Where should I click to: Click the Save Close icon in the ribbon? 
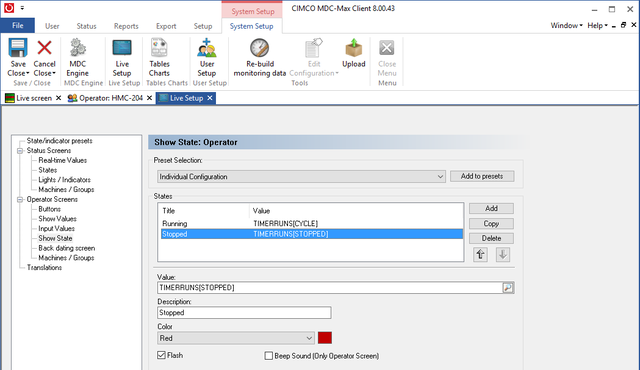(x=18, y=48)
